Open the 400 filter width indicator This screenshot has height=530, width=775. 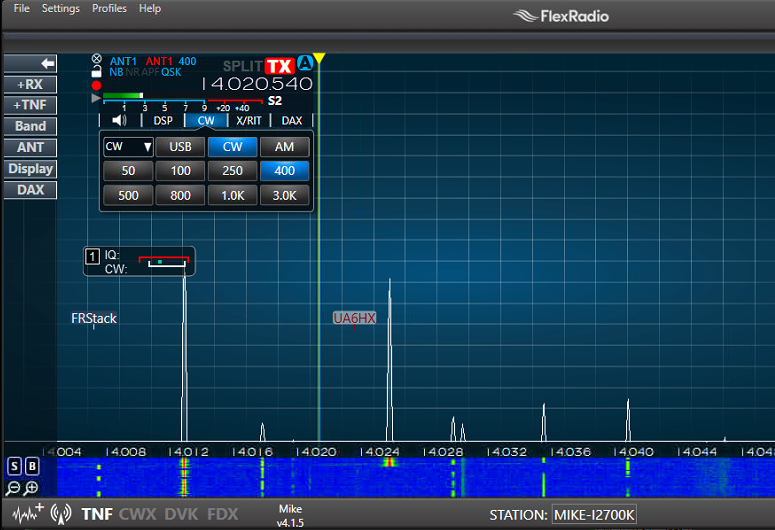187,61
